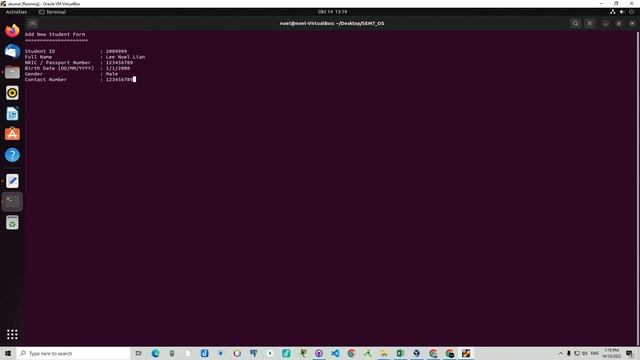The height and width of the screenshot is (360, 640).
Task: Show hidden icons chevron in system tray
Action: tap(560, 353)
